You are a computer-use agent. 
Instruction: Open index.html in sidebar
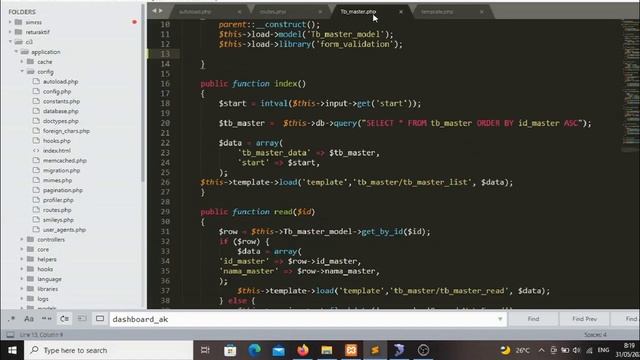[x=57, y=151]
